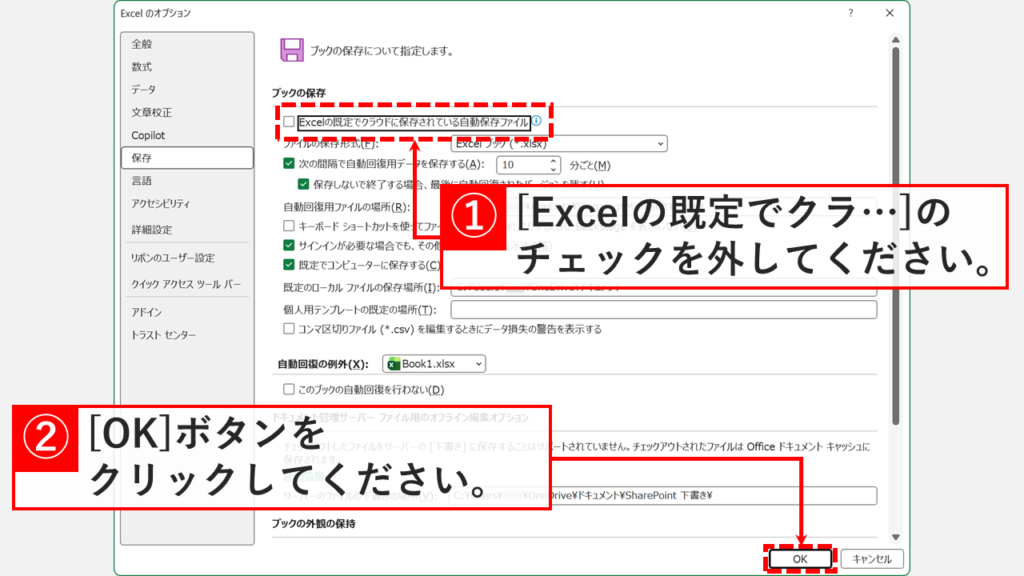Click the SharePoint 下書き server drafts path field
The height and width of the screenshot is (576, 1024).
pos(664,496)
